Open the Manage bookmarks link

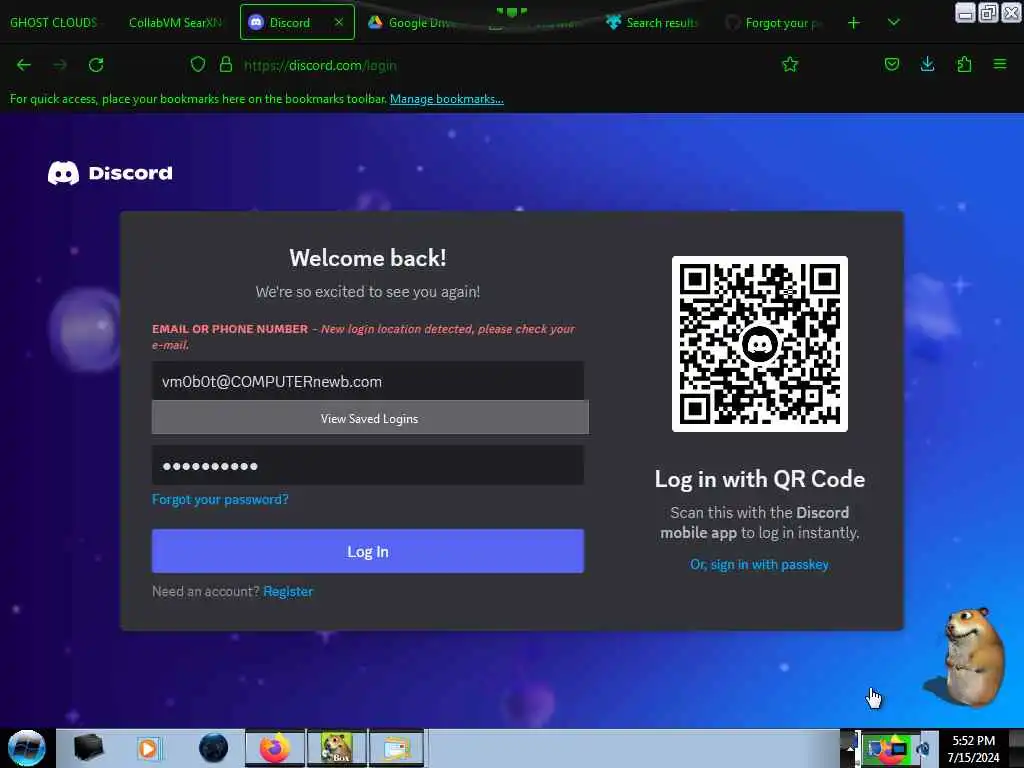pyautogui.click(x=447, y=99)
